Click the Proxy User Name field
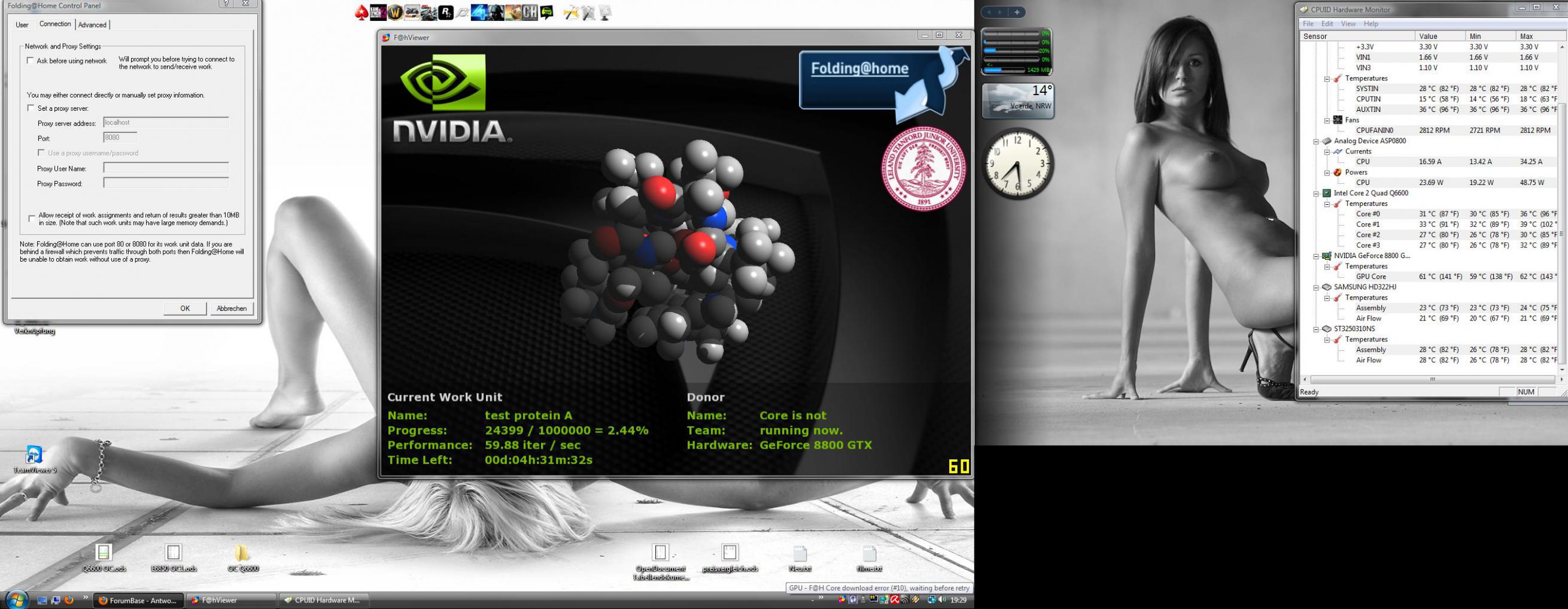 (166, 168)
